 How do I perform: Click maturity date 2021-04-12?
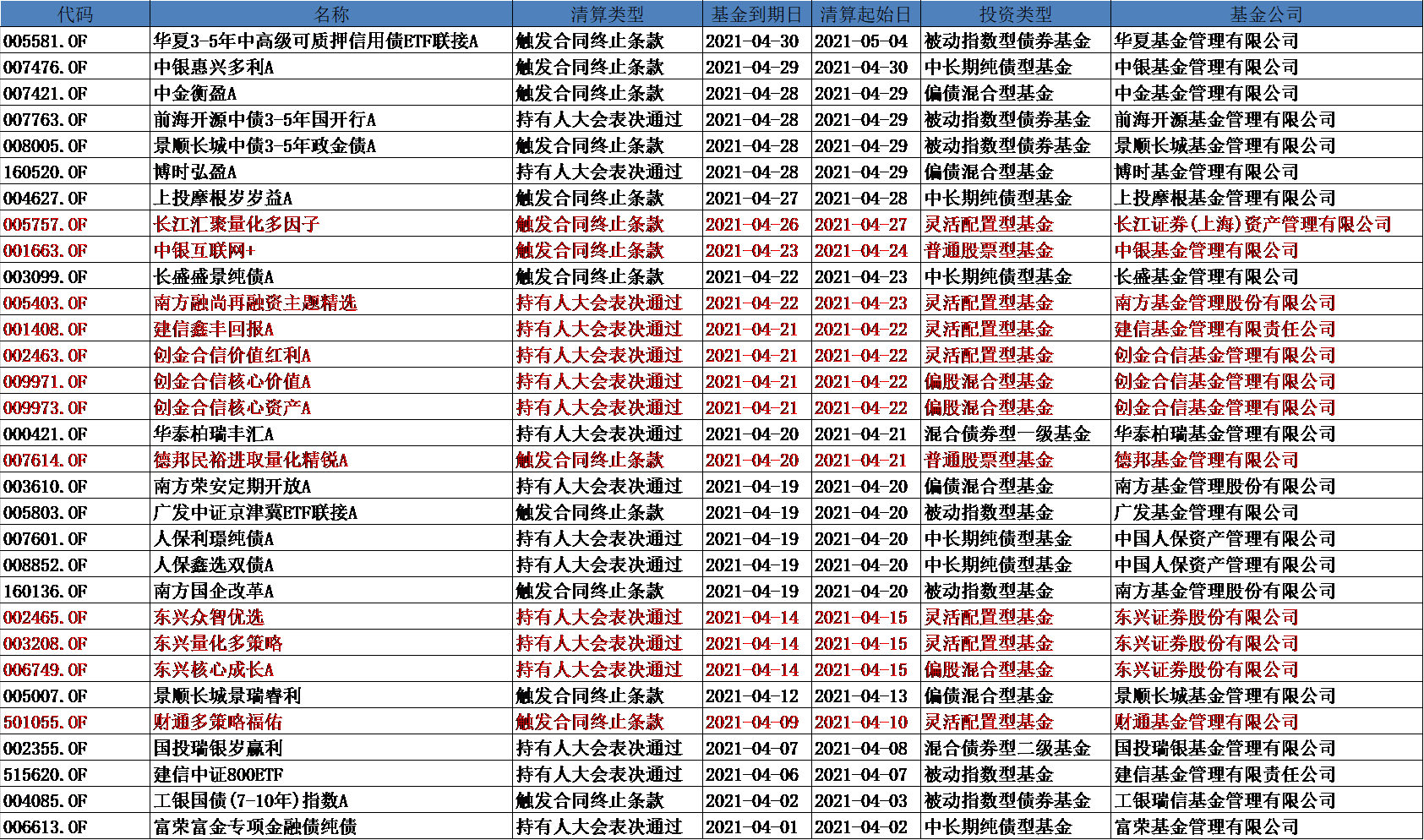pyautogui.click(x=752, y=696)
